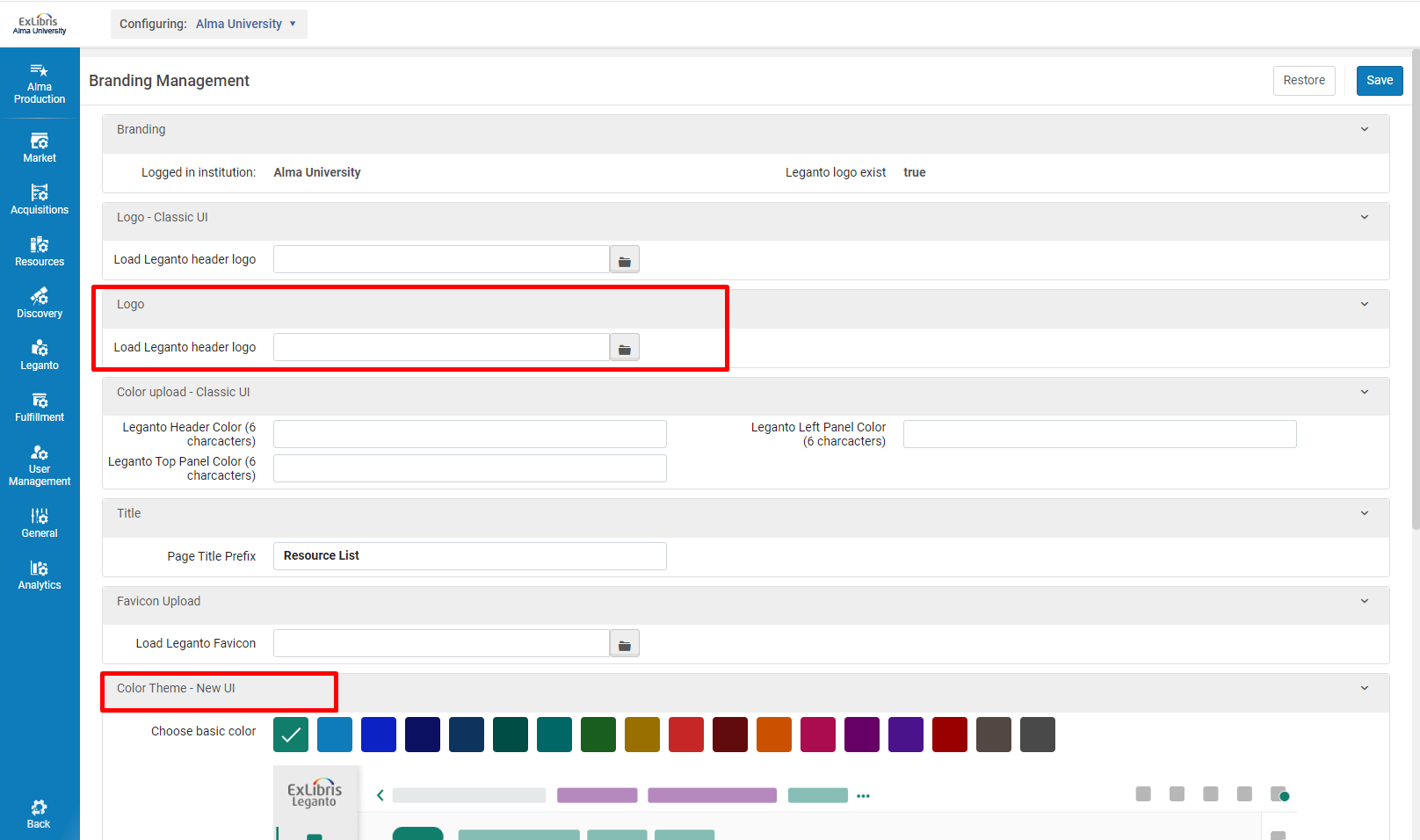Select the checked teal-green basic color

291,735
